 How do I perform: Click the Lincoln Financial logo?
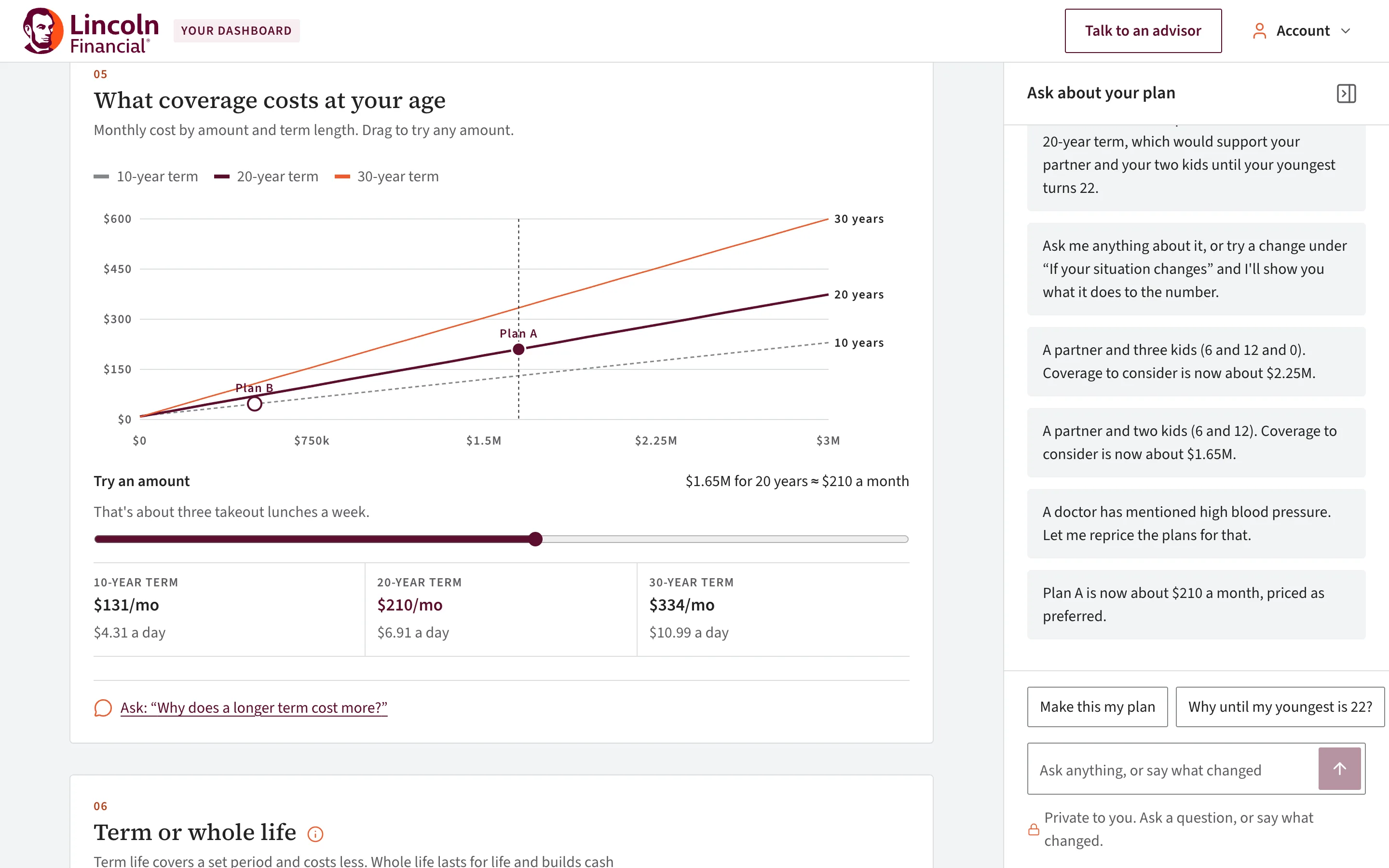[x=91, y=31]
